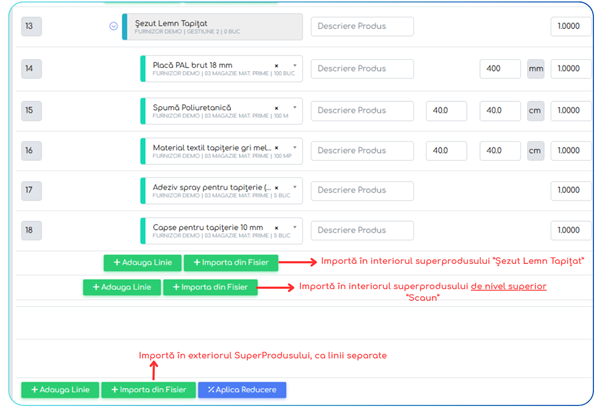Click the 400 dimension field on row 14
Image resolution: width=602 pixels, height=411 pixels.
(x=500, y=69)
